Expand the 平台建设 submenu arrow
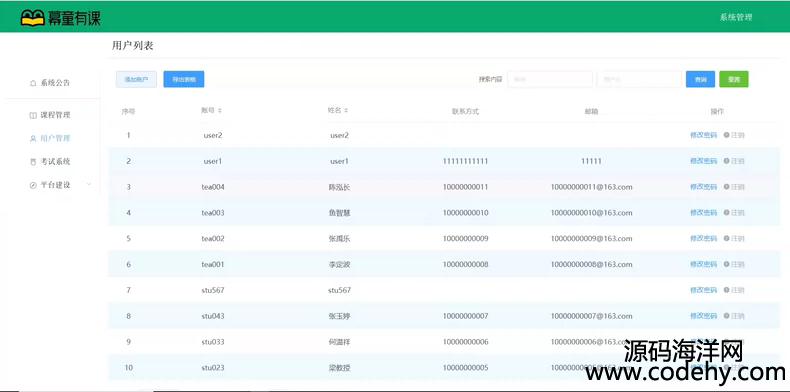The image size is (790, 392). click(x=89, y=185)
